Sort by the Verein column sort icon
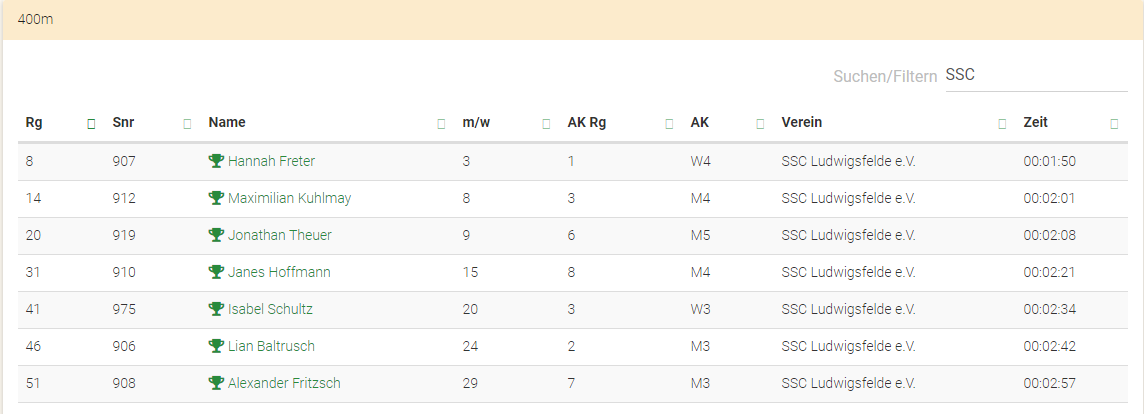 (x=1002, y=124)
